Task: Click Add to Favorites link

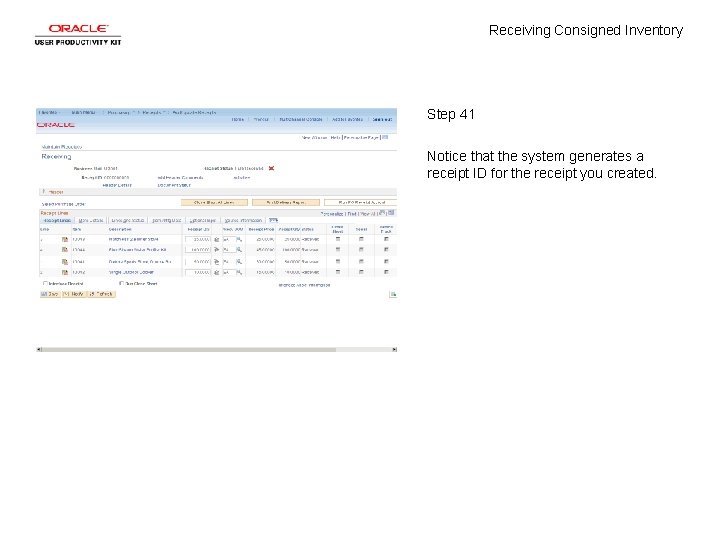Action: (347, 119)
